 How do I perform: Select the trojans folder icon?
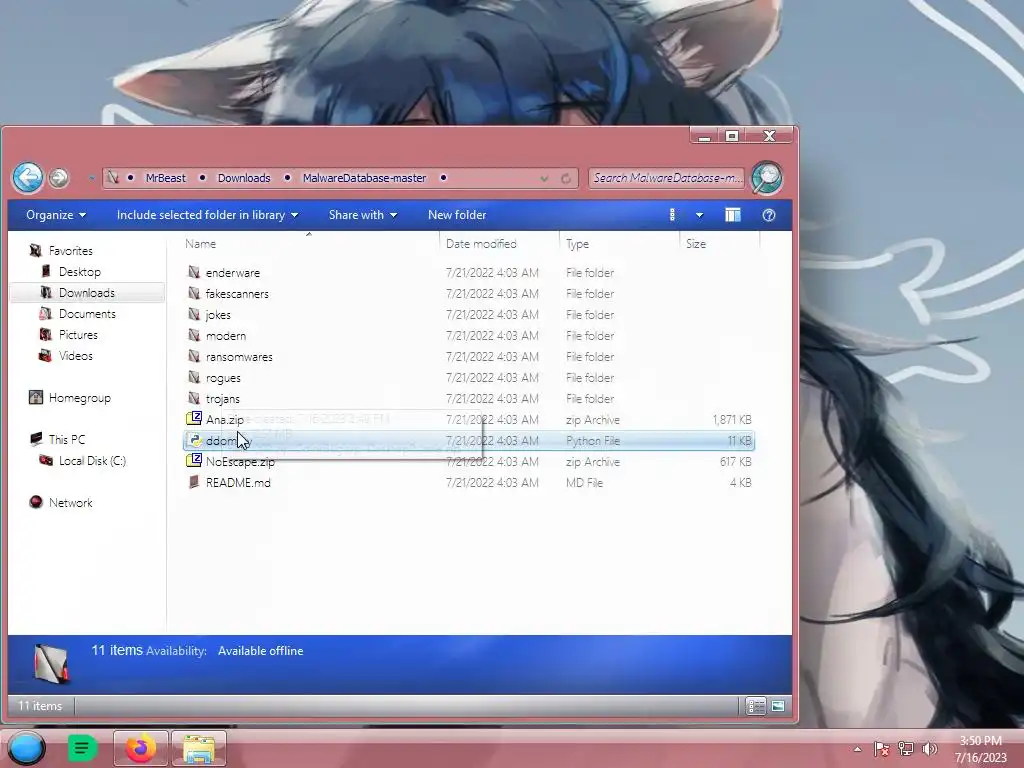point(193,398)
